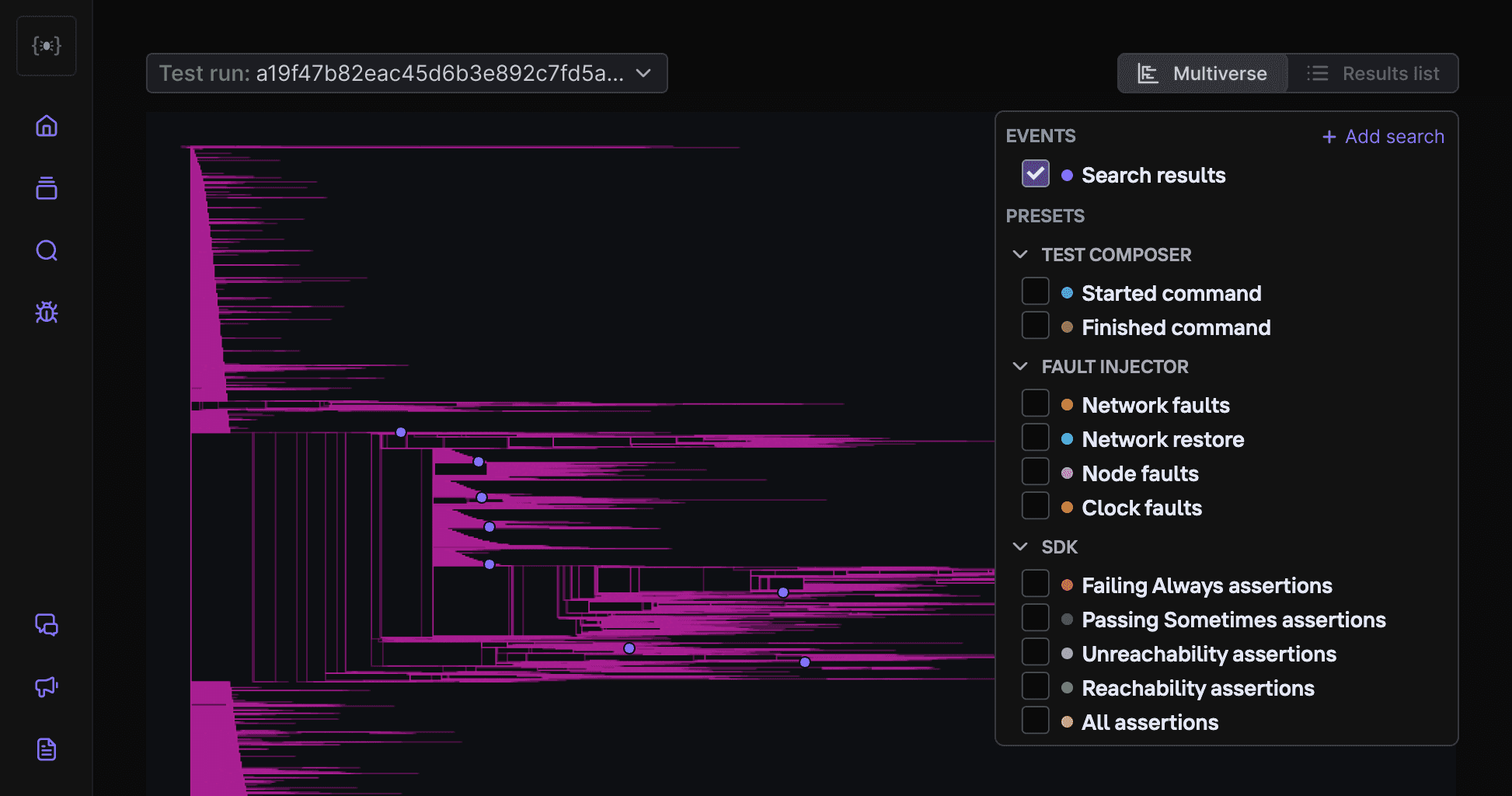Viewport: 1512px width, 796px height.
Task: Enable the Network faults preset
Action: pos(1035,403)
